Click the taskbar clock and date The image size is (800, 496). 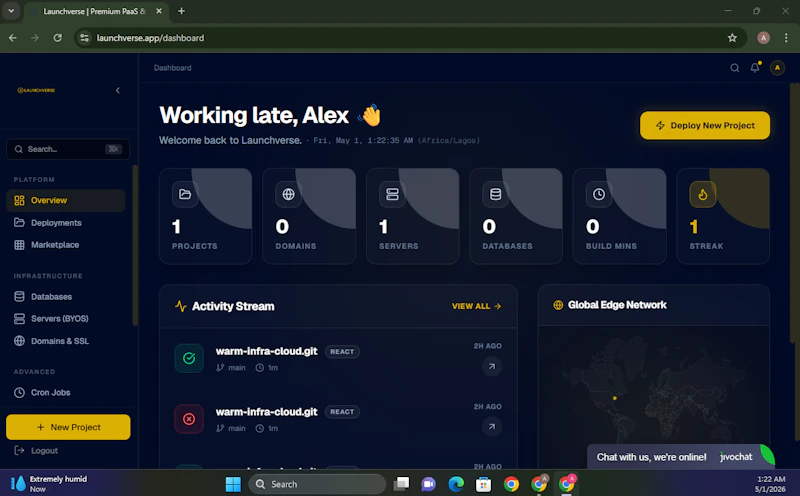pos(770,484)
